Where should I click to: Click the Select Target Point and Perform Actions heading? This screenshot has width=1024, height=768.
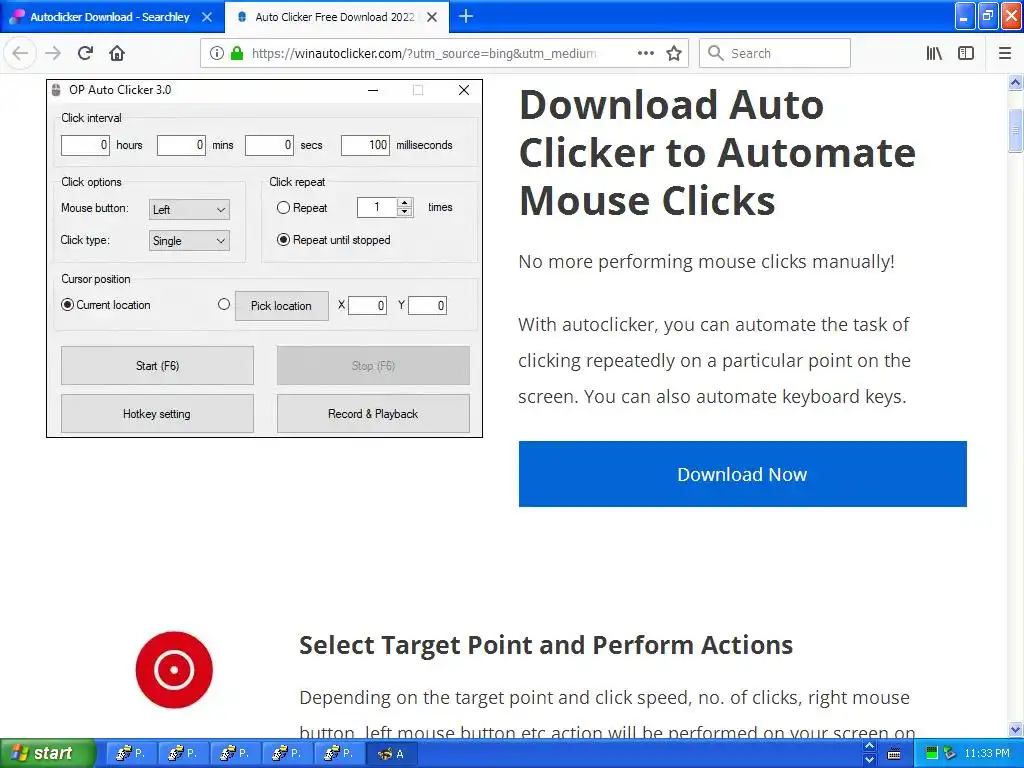tap(546, 645)
